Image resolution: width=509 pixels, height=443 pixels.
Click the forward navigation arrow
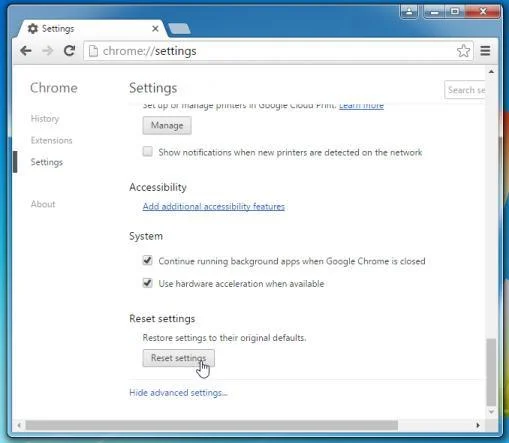tap(48, 51)
